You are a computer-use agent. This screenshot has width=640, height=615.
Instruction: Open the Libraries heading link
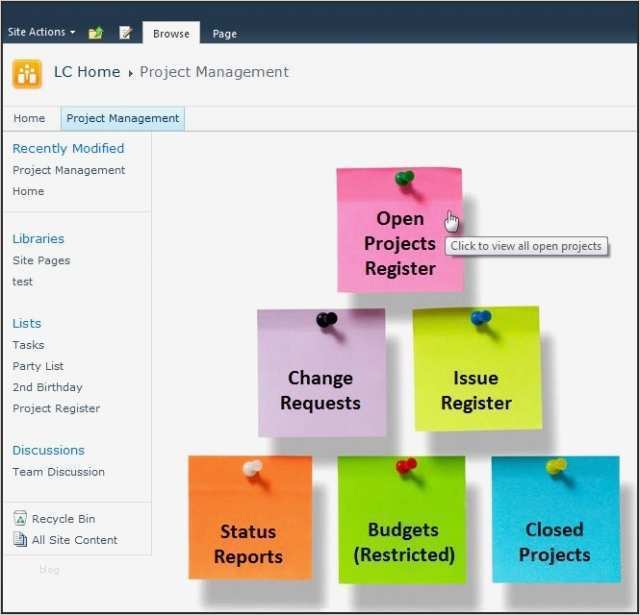38,239
